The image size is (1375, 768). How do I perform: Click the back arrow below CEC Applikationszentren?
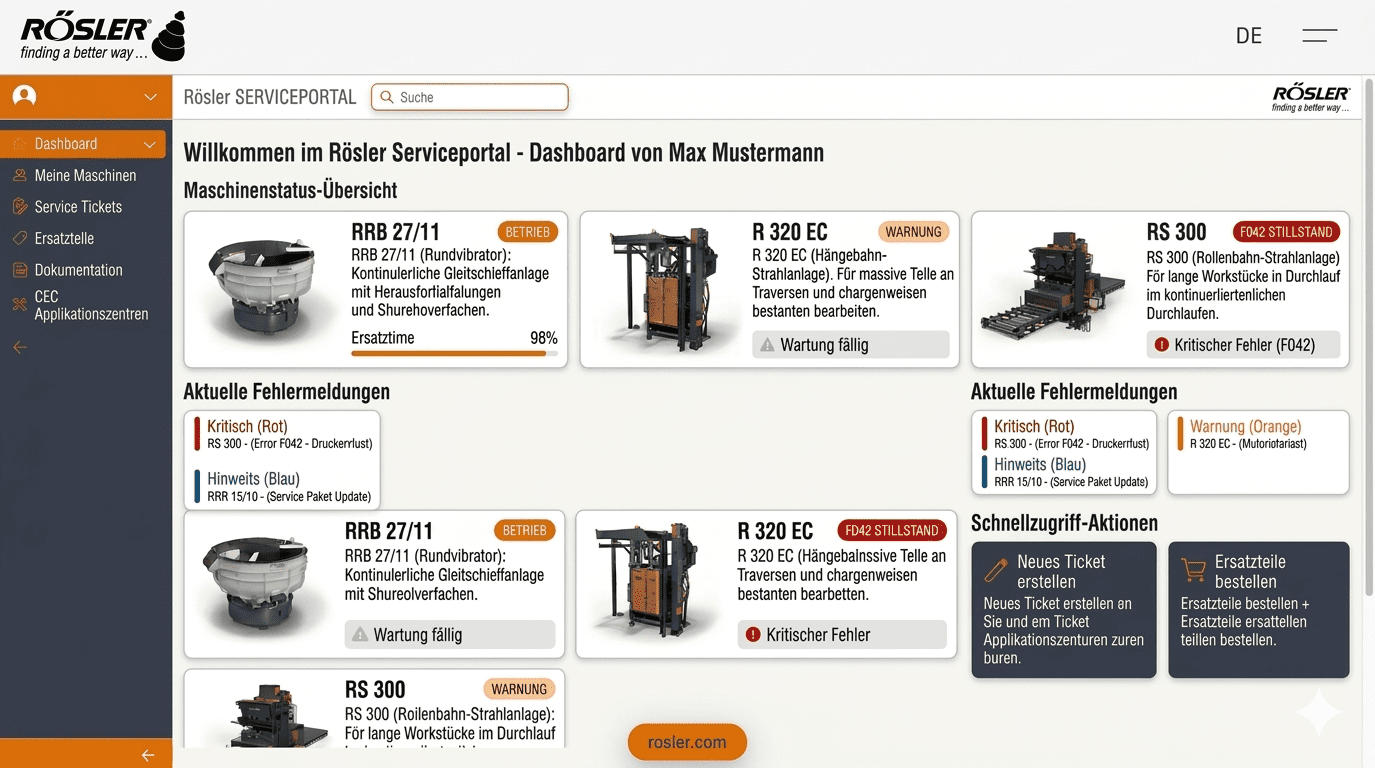point(19,348)
